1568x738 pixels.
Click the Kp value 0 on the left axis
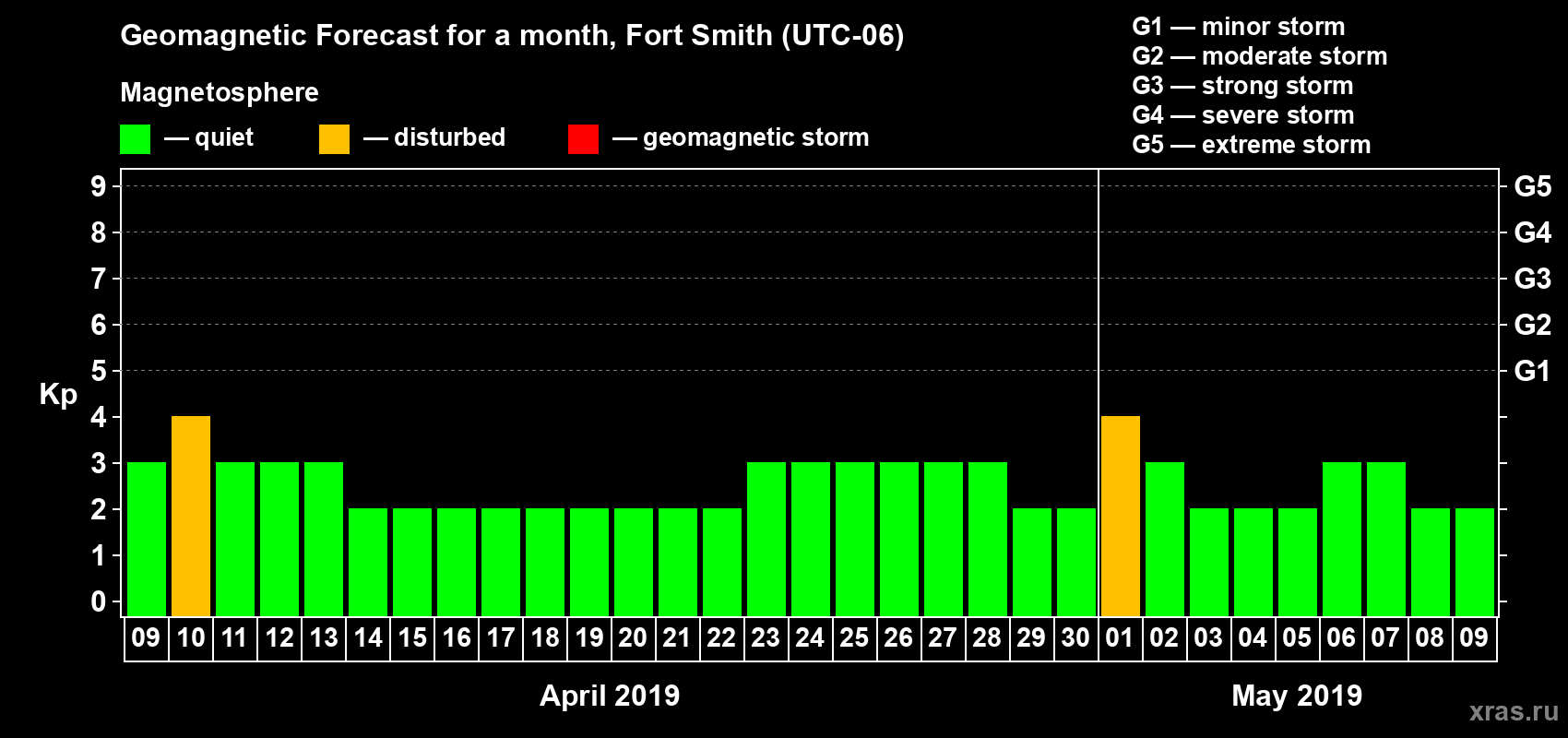click(x=99, y=601)
